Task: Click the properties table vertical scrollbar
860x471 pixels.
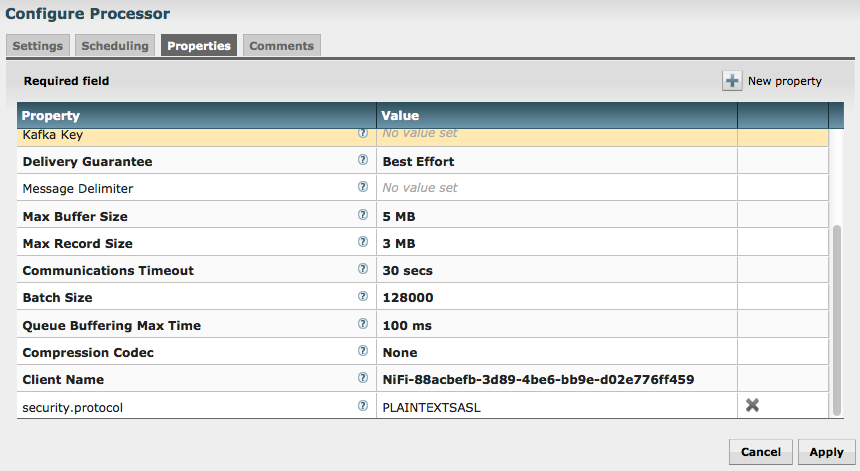Action: [838, 320]
